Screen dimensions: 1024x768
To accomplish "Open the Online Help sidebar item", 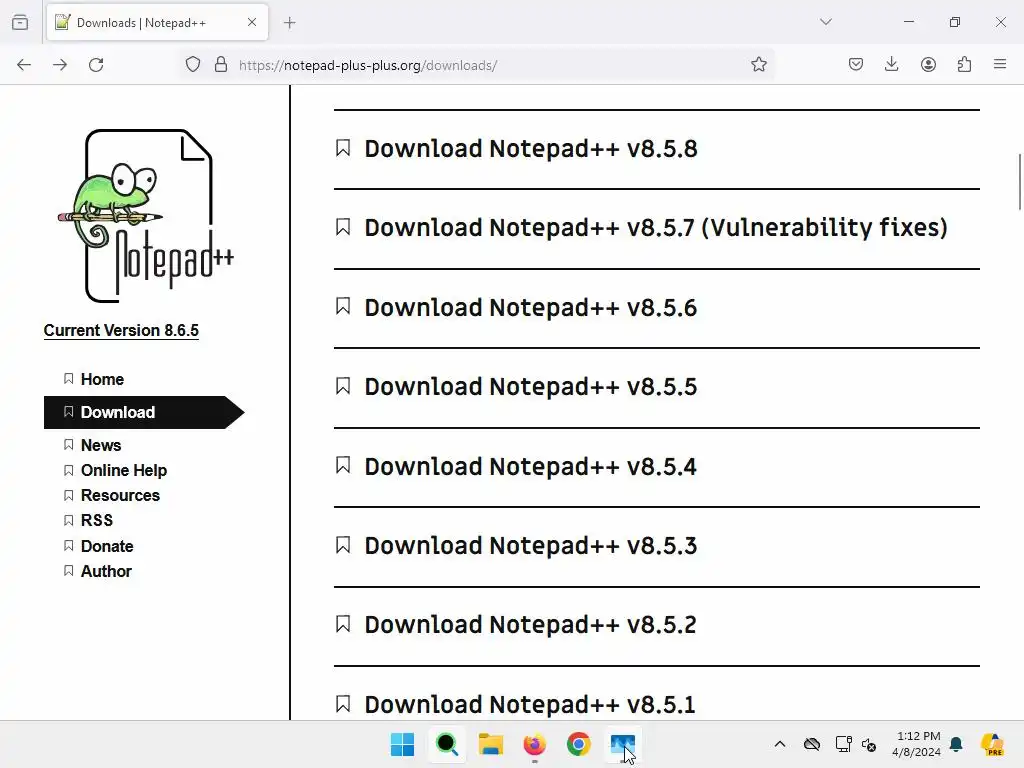I will (123, 470).
